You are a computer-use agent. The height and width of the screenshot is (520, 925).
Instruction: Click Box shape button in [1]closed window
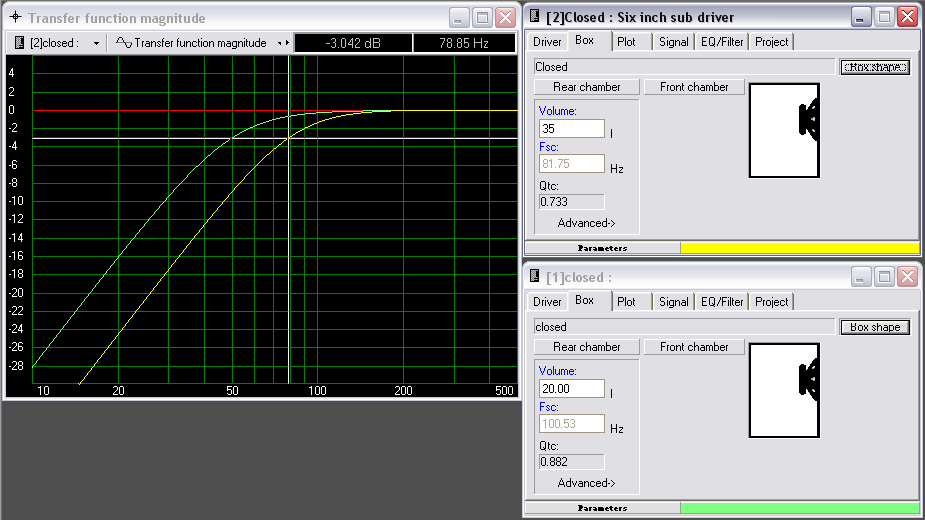coord(875,327)
